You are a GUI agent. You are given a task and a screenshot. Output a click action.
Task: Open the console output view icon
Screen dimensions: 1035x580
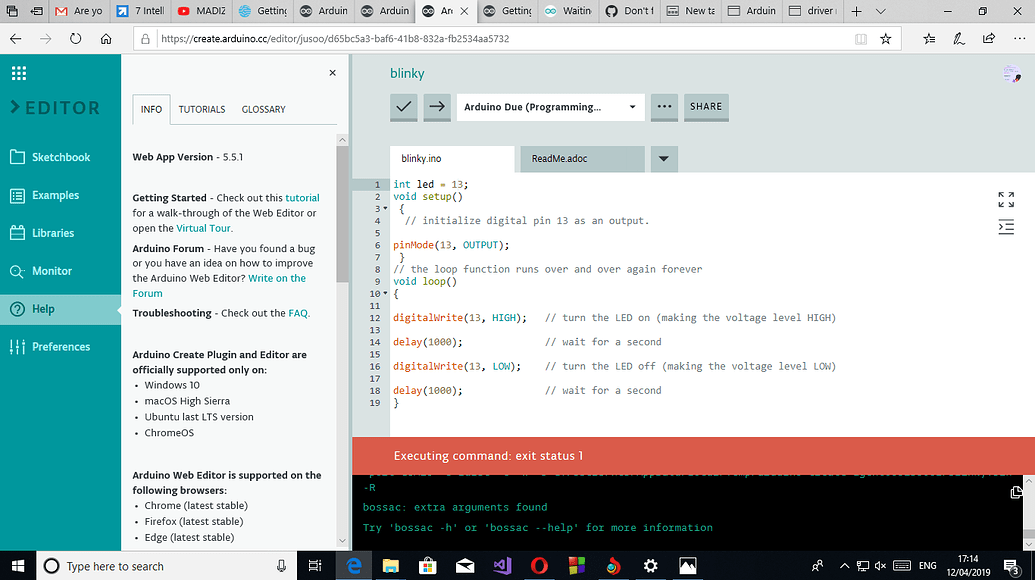click(1006, 227)
